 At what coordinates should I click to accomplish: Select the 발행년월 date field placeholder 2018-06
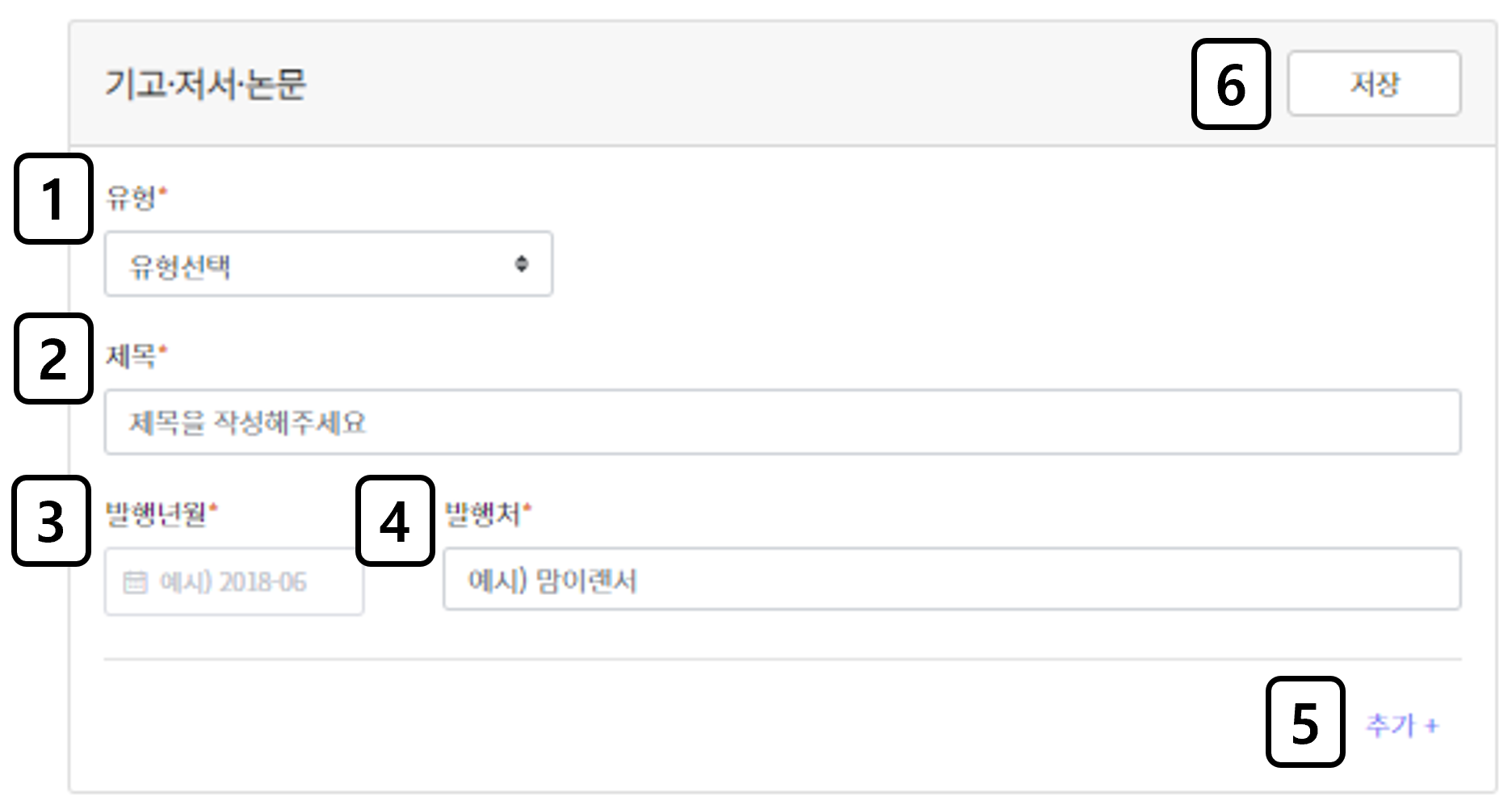point(234,582)
